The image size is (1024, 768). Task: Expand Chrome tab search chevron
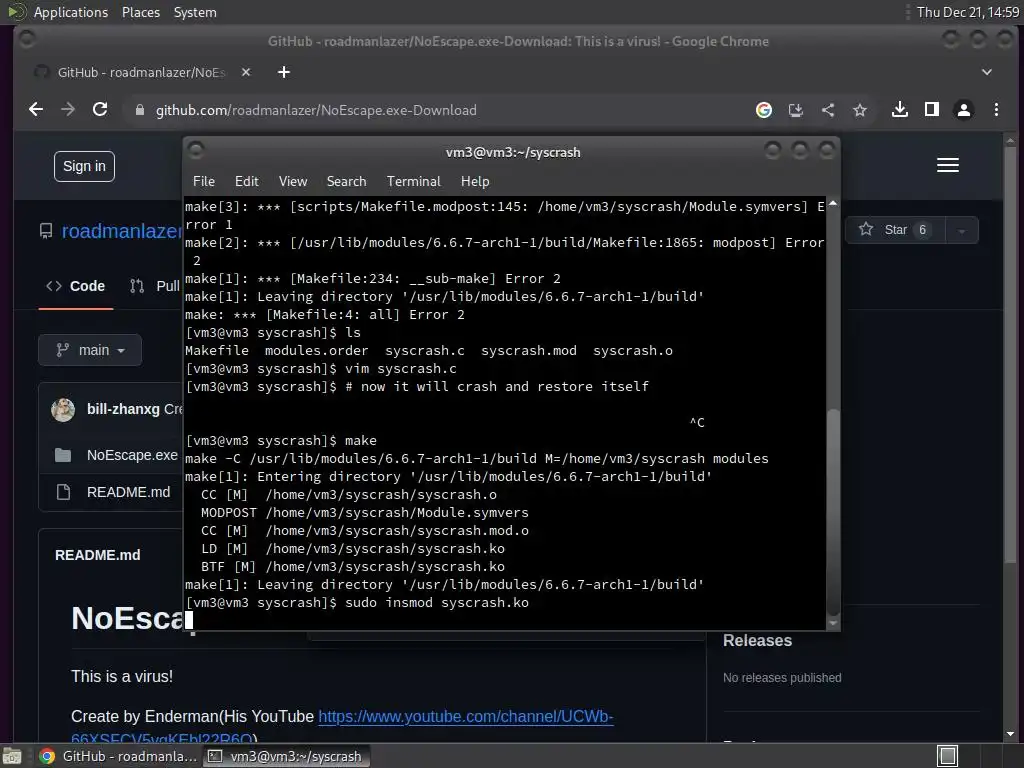(x=987, y=72)
